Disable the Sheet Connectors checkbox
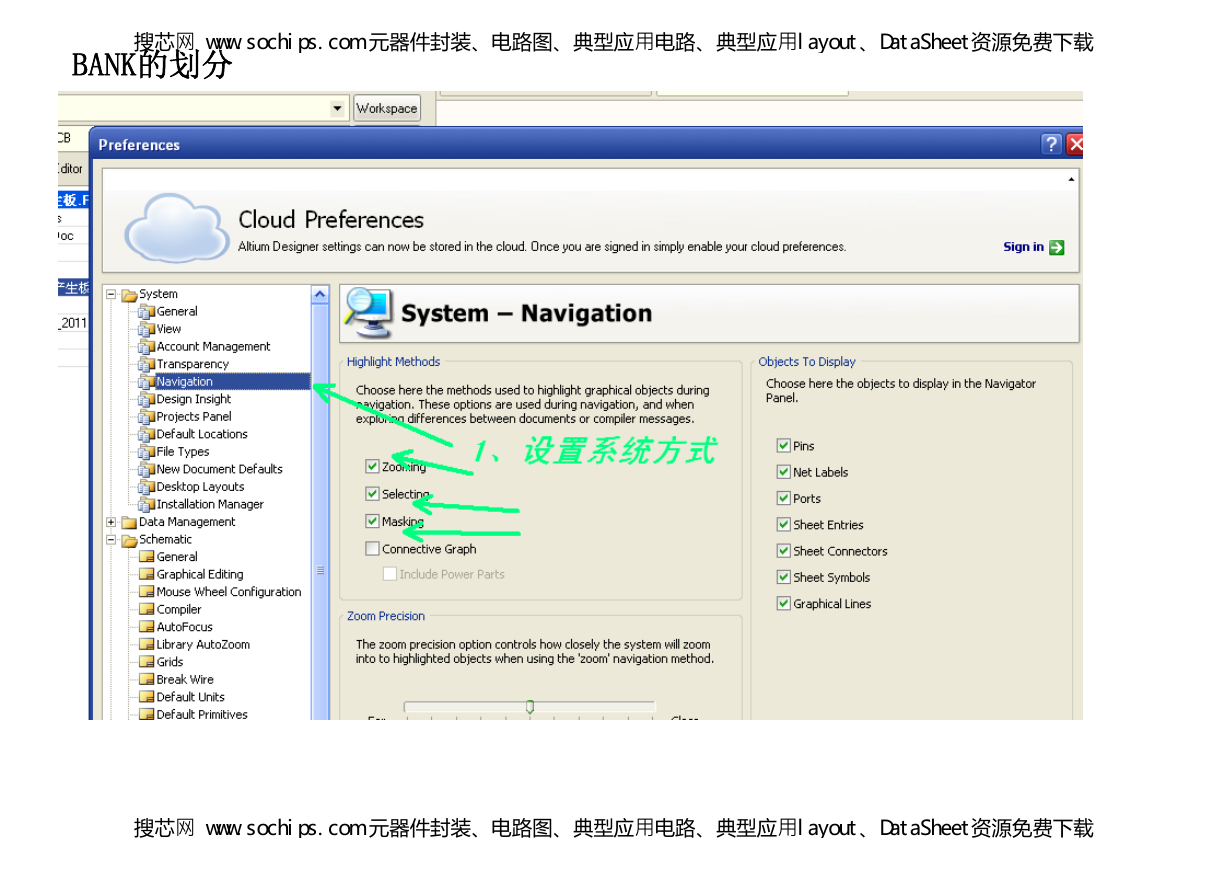This screenshot has height=869, width=1228. tap(784, 551)
